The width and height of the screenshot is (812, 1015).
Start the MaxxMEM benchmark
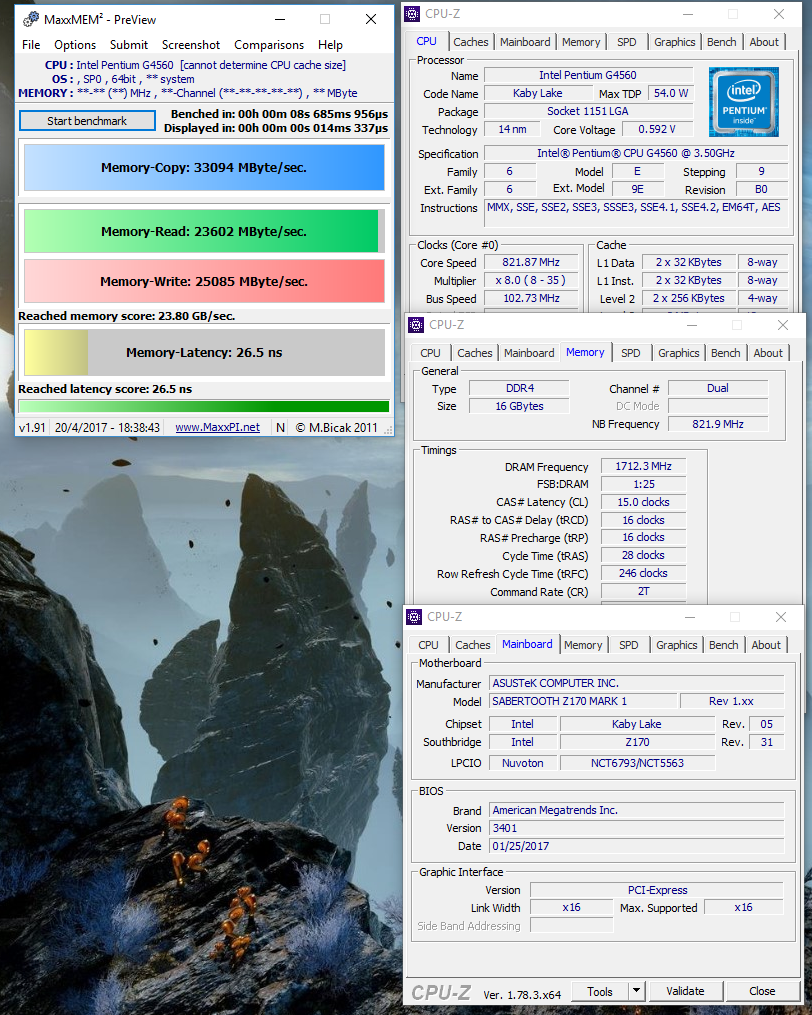[87, 121]
